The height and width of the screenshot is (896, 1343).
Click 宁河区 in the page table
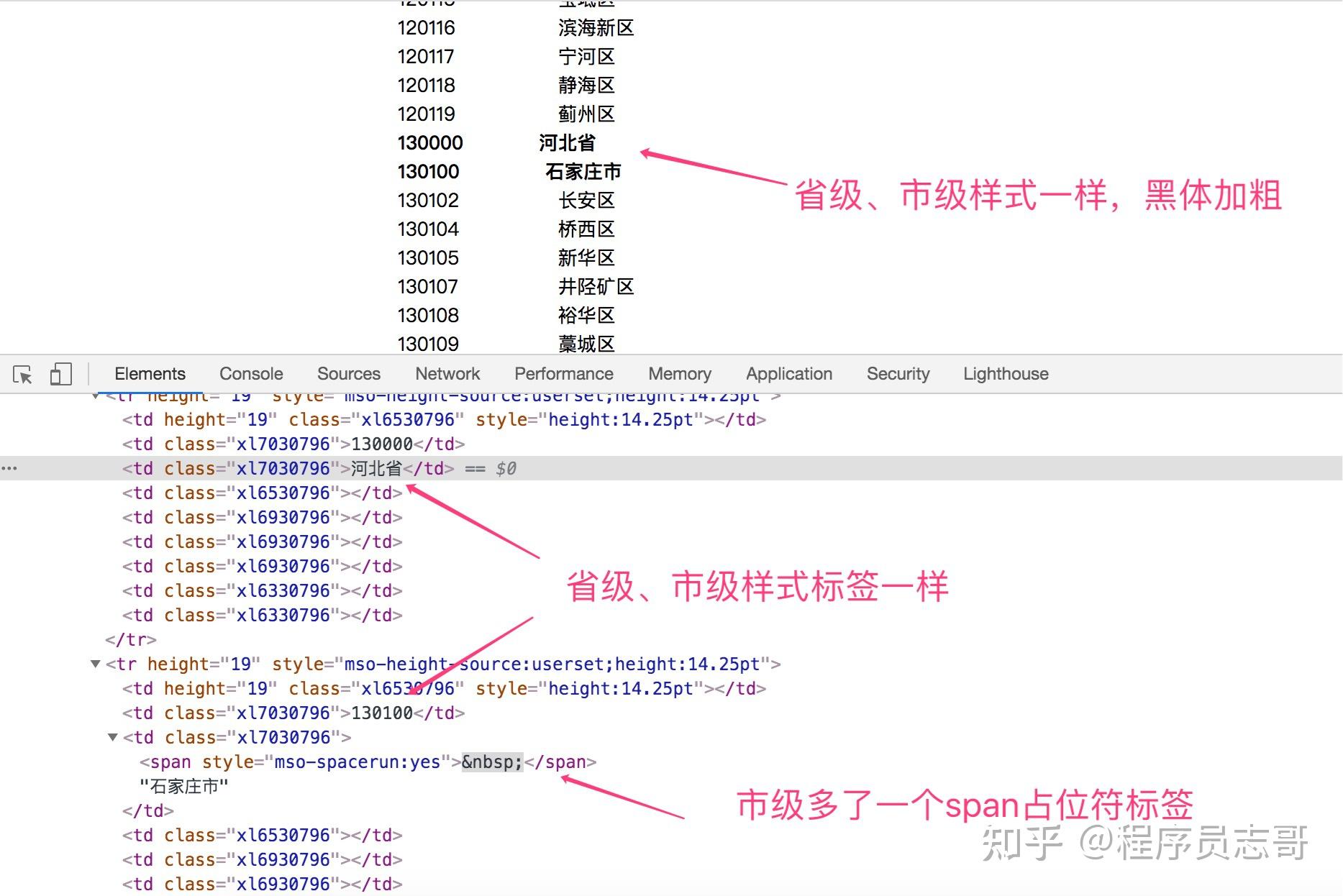(x=586, y=56)
